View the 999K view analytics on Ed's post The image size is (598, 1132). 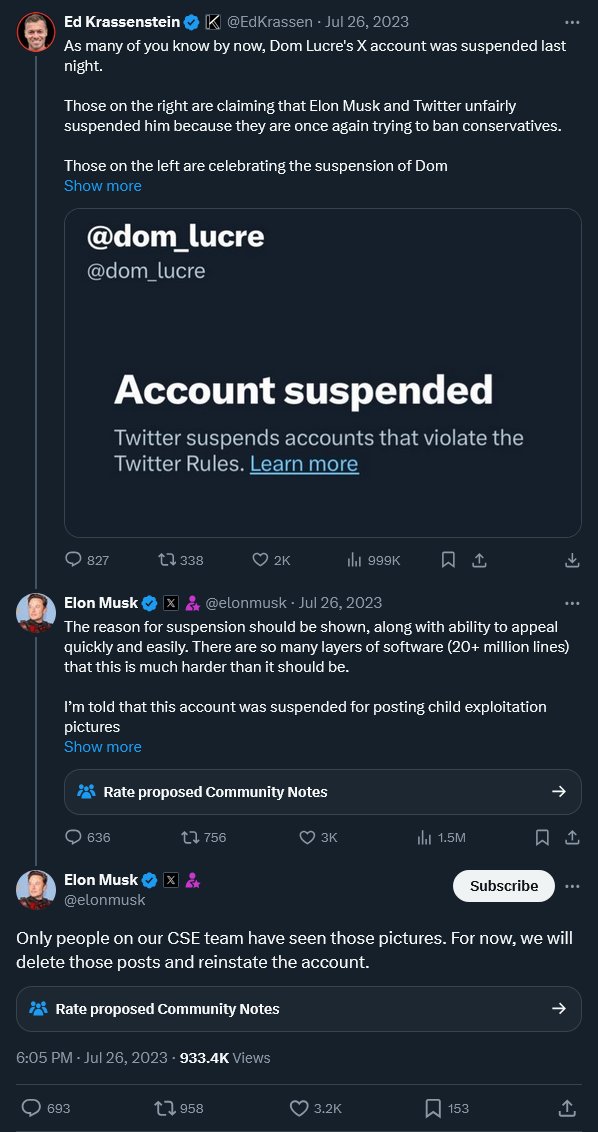click(373, 560)
